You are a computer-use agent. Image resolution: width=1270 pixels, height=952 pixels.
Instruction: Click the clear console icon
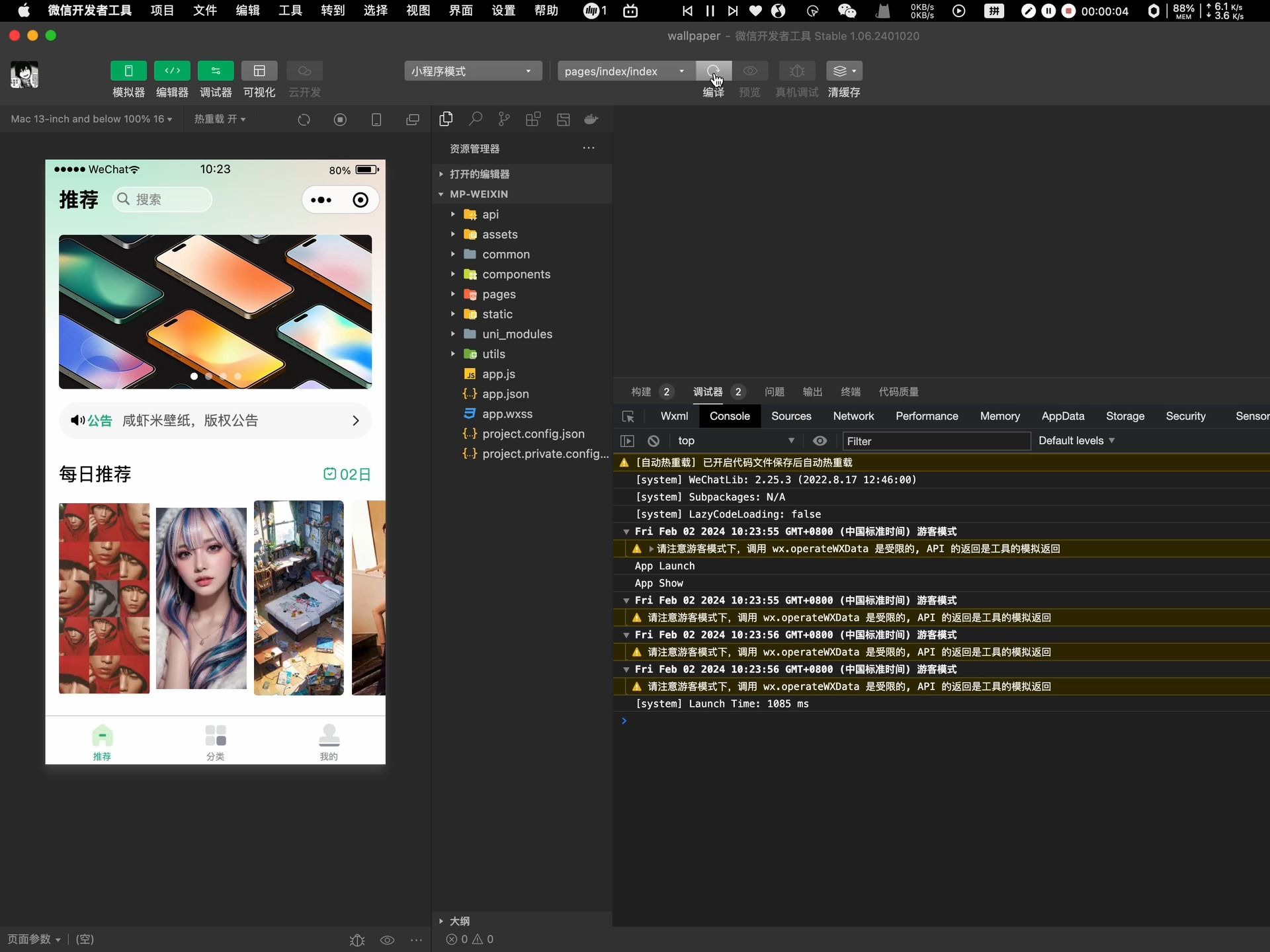click(x=654, y=441)
